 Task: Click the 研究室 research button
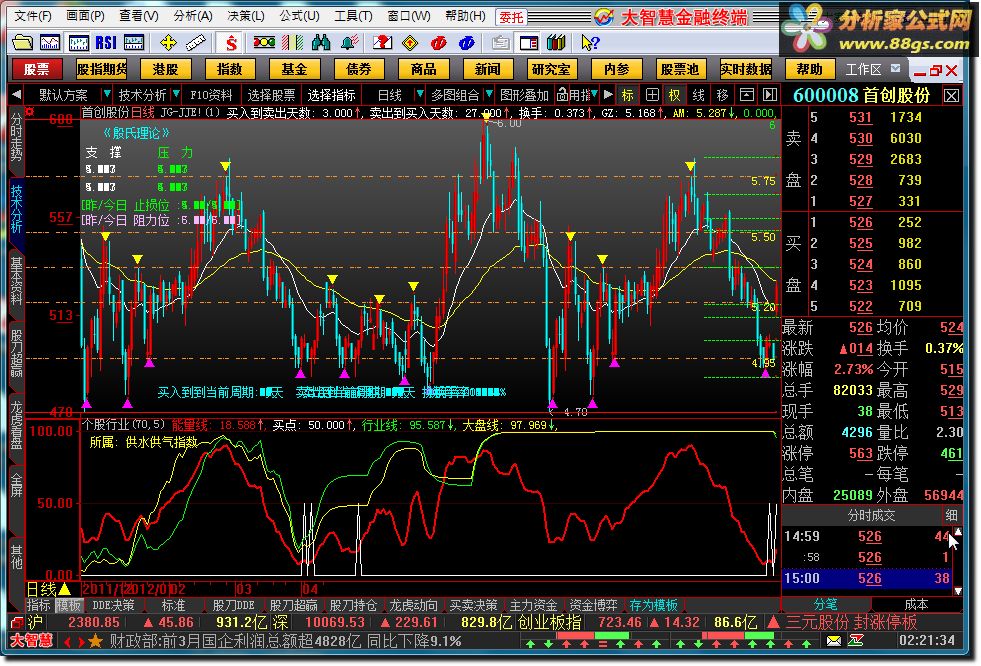[x=551, y=69]
